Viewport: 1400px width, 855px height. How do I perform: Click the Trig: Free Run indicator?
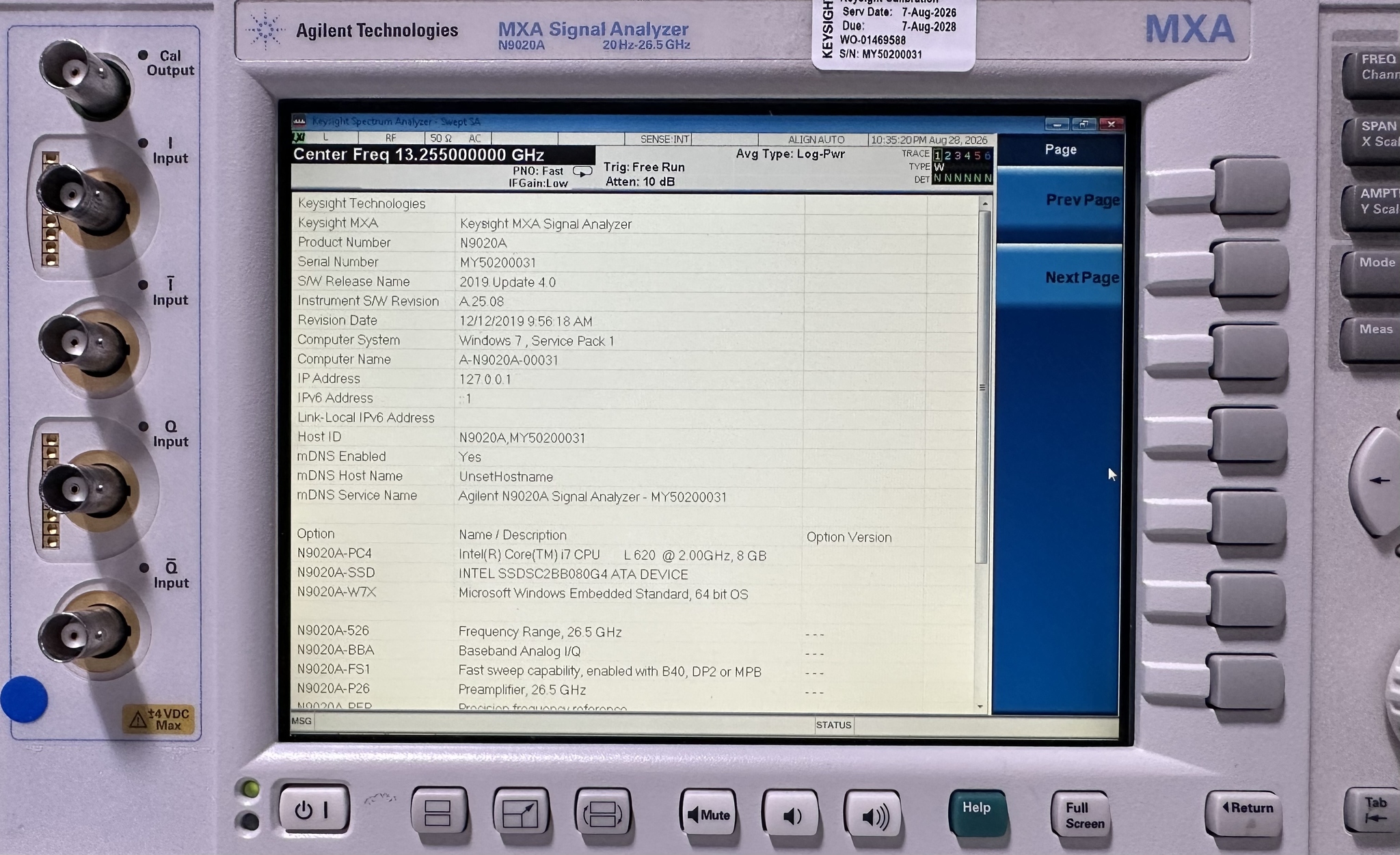click(x=643, y=167)
